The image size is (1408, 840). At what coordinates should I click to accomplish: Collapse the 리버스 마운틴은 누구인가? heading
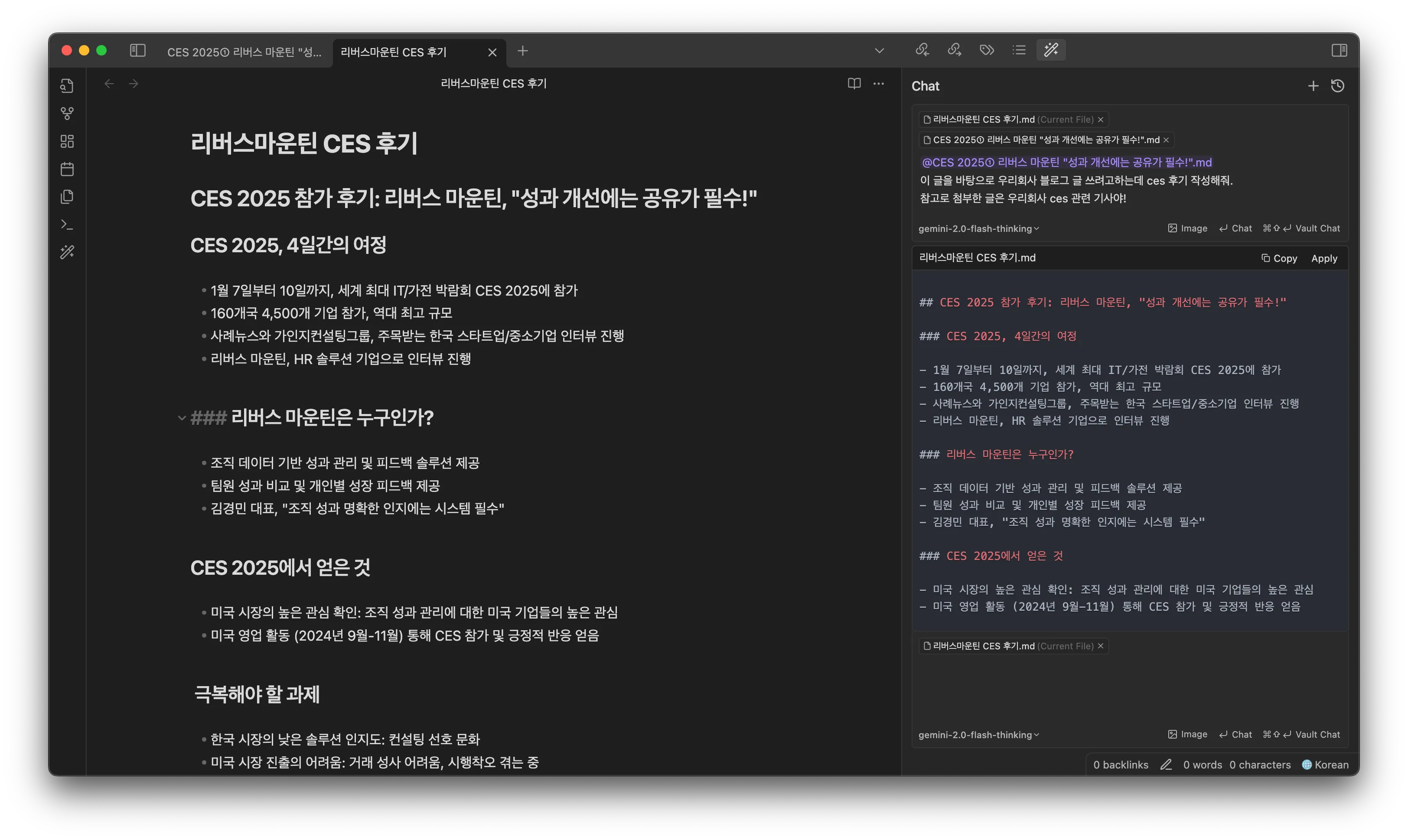(x=182, y=418)
